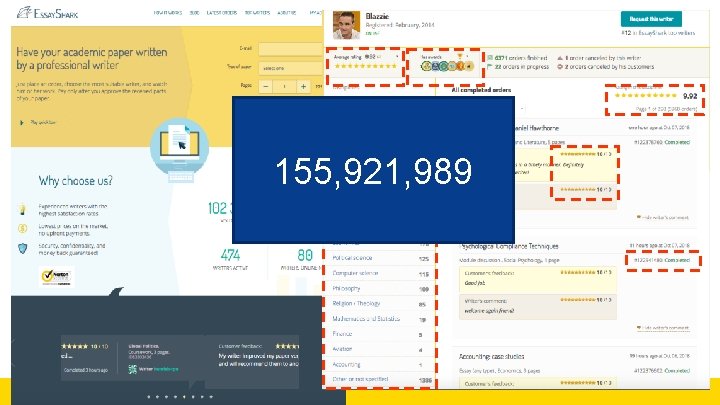The width and height of the screenshot is (720, 405).
Task: Click the 9.92 rating stars
Action: click(x=646, y=96)
